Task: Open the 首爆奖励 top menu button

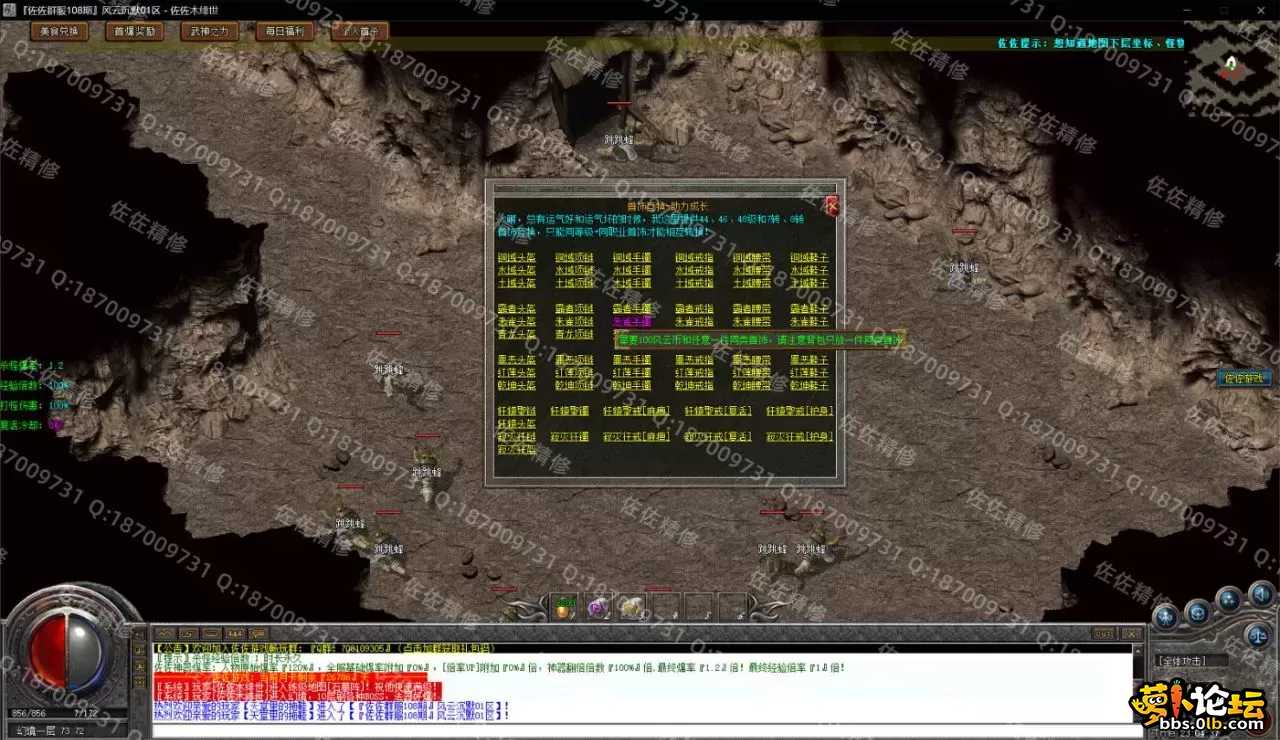Action: tap(135, 31)
